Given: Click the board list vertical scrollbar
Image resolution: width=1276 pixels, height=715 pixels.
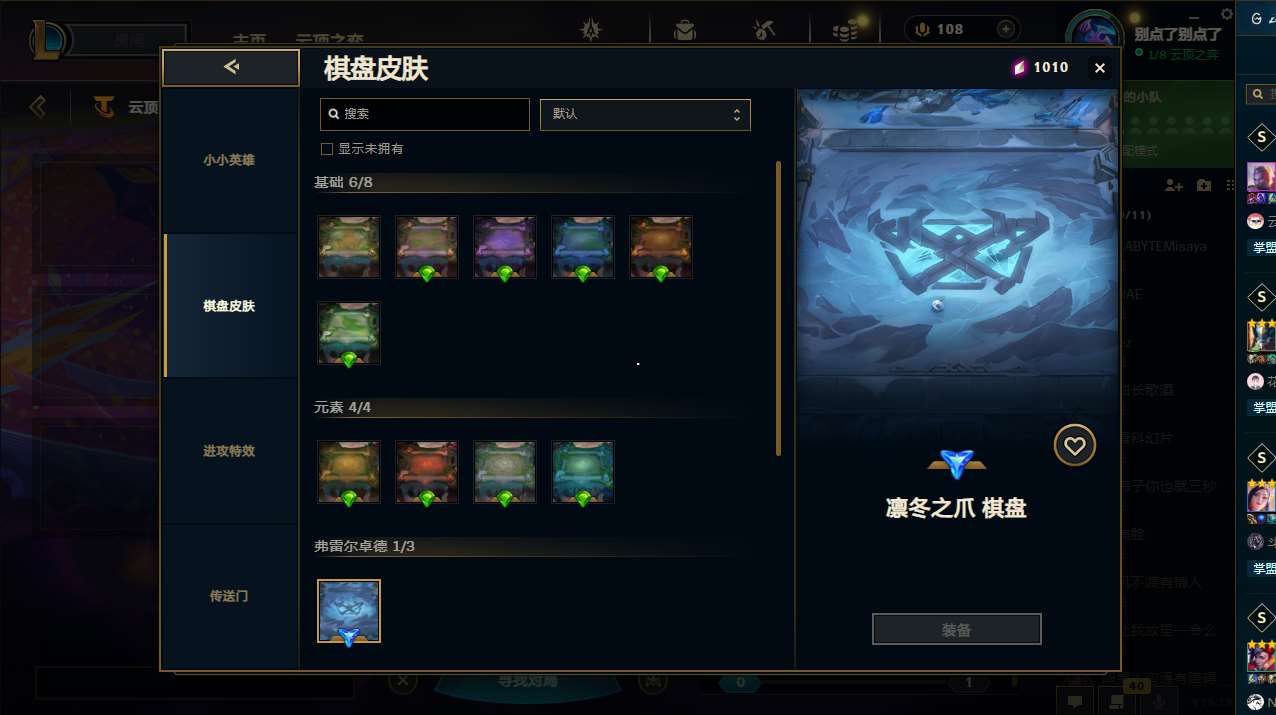Looking at the screenshot, I should (x=778, y=308).
